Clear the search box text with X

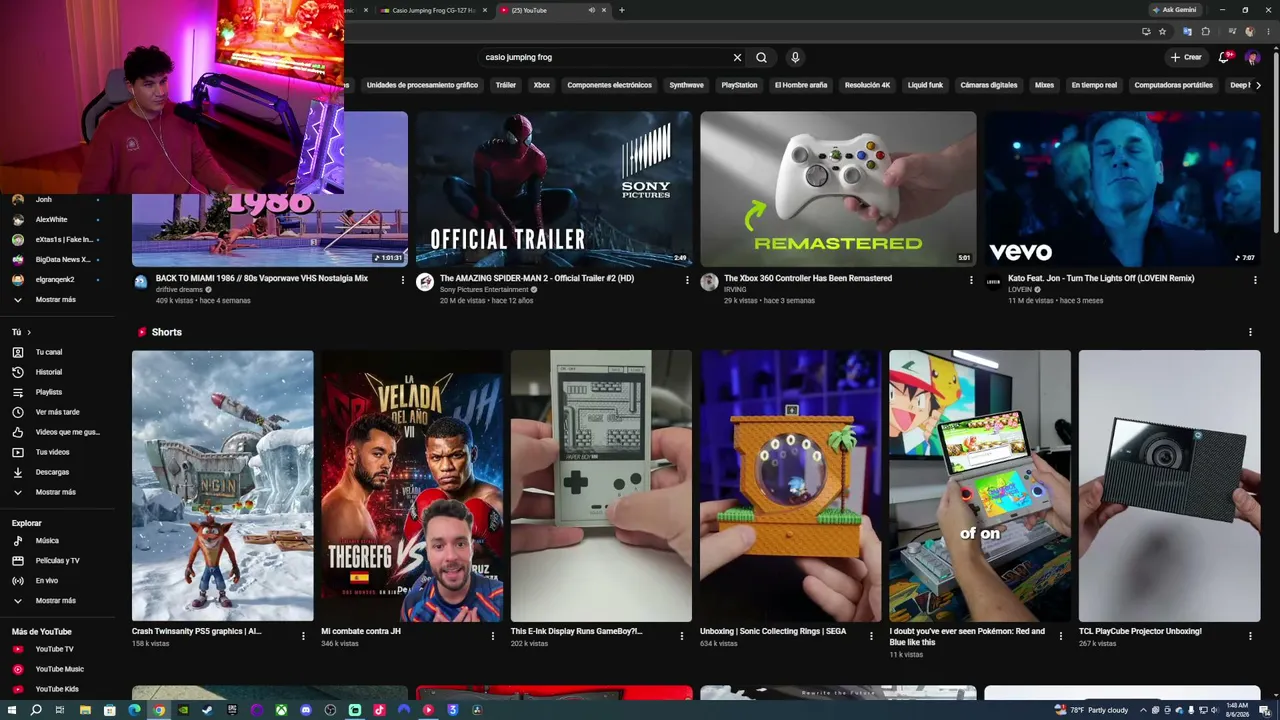(x=737, y=57)
